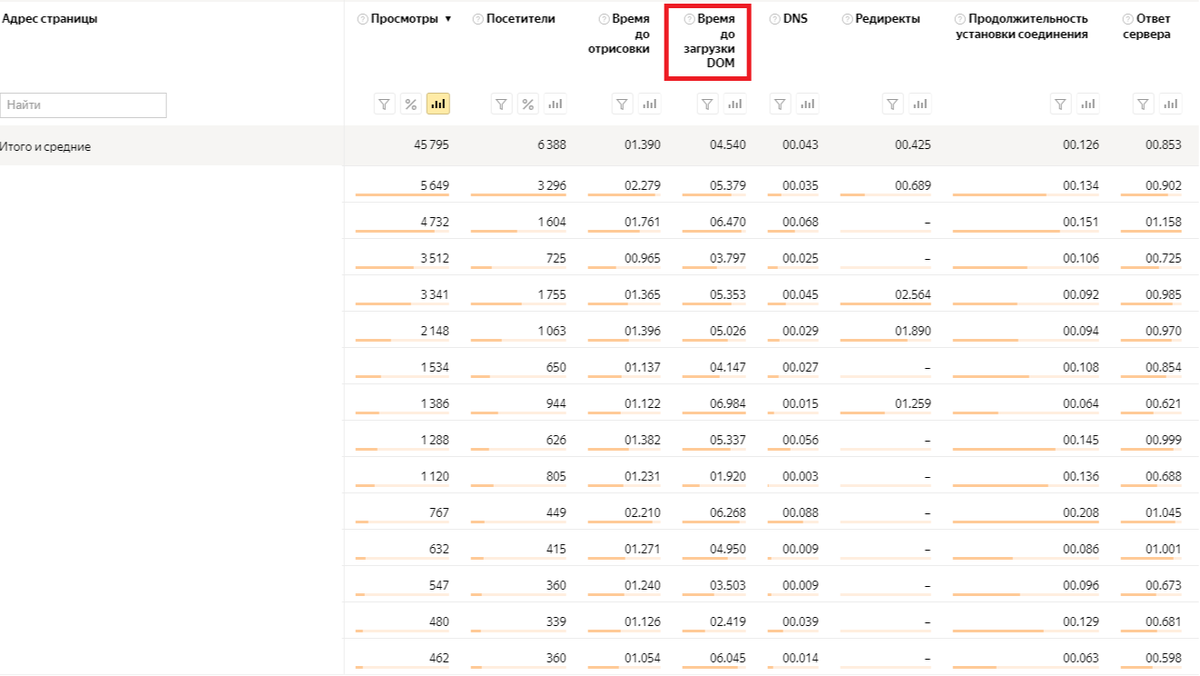Click DOM load value 06.984
The width and height of the screenshot is (1200, 676).
[727, 403]
